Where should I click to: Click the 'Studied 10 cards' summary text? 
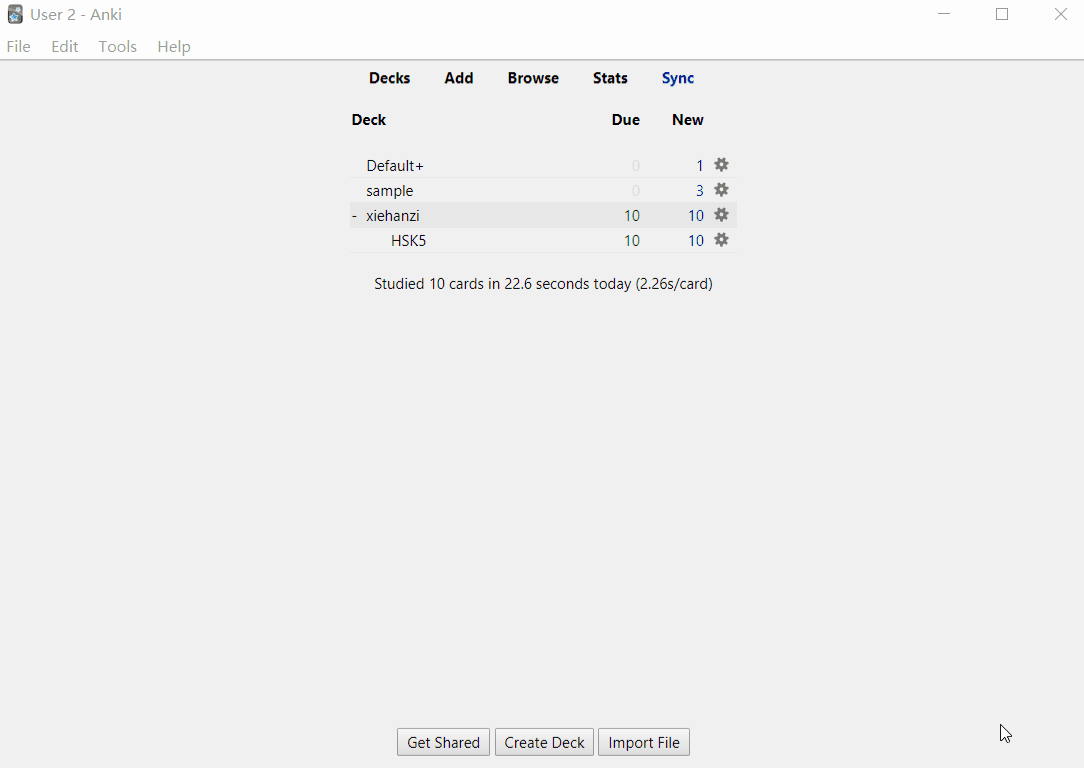click(543, 284)
